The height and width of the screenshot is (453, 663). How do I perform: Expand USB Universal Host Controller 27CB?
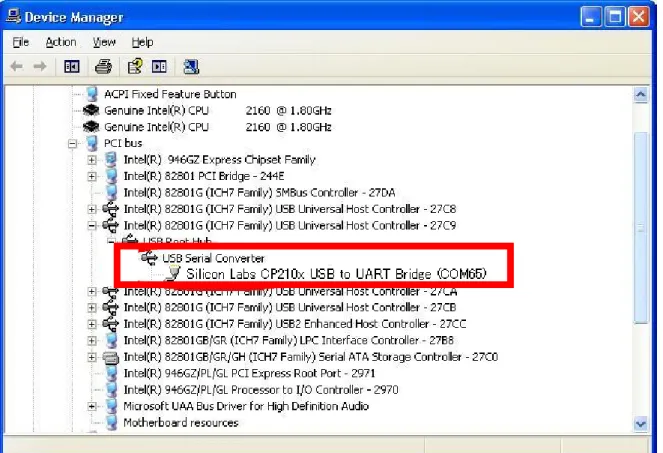(x=92, y=307)
